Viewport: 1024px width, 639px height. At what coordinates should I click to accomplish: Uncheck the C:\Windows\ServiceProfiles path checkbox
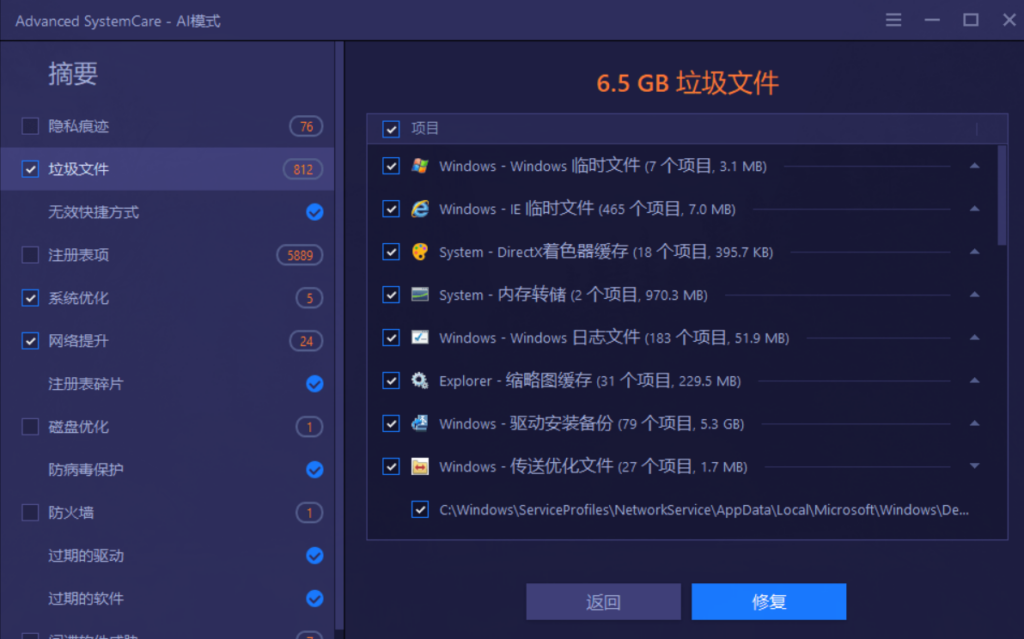pos(420,509)
